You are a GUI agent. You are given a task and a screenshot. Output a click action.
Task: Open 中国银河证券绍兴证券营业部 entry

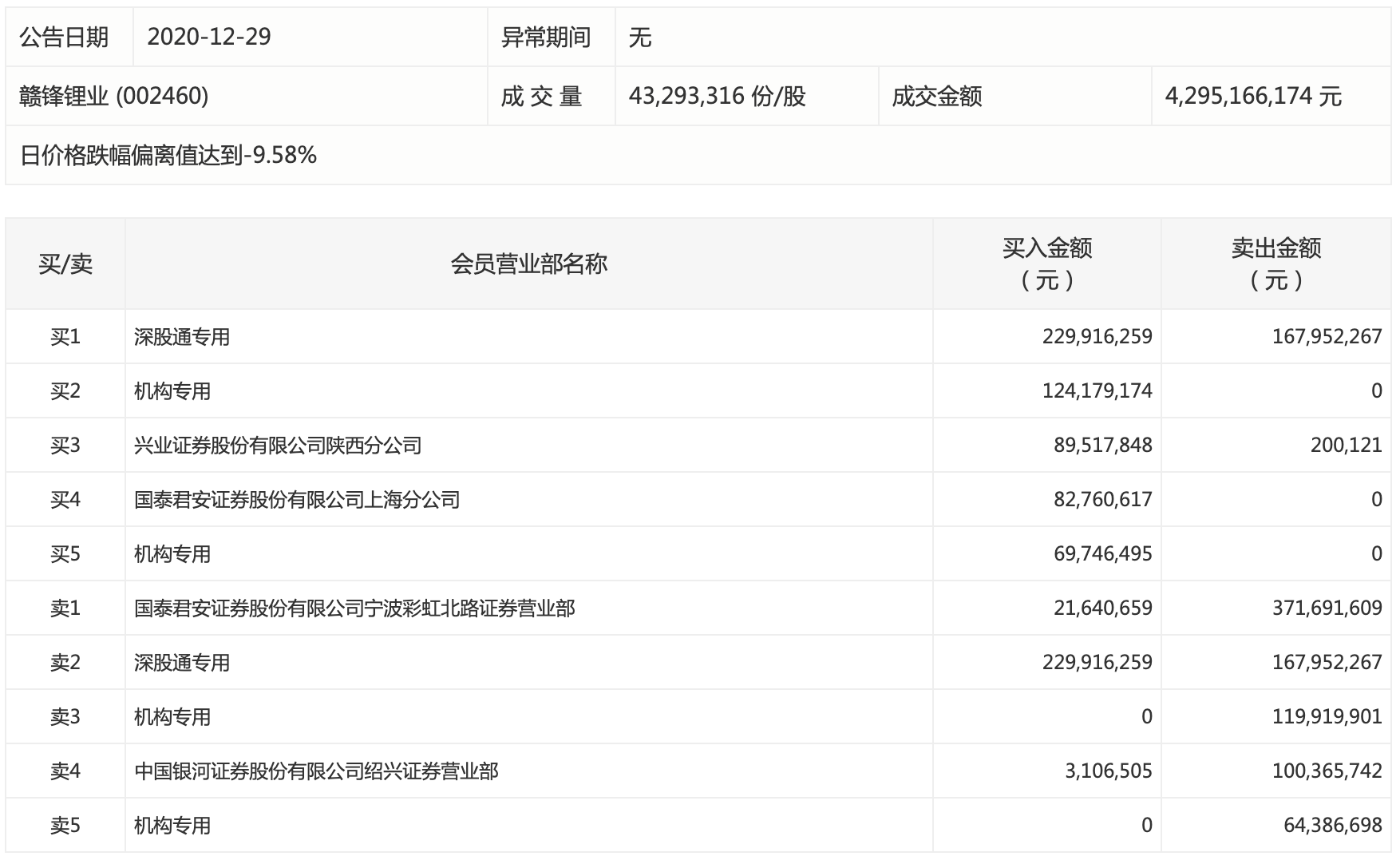click(316, 771)
